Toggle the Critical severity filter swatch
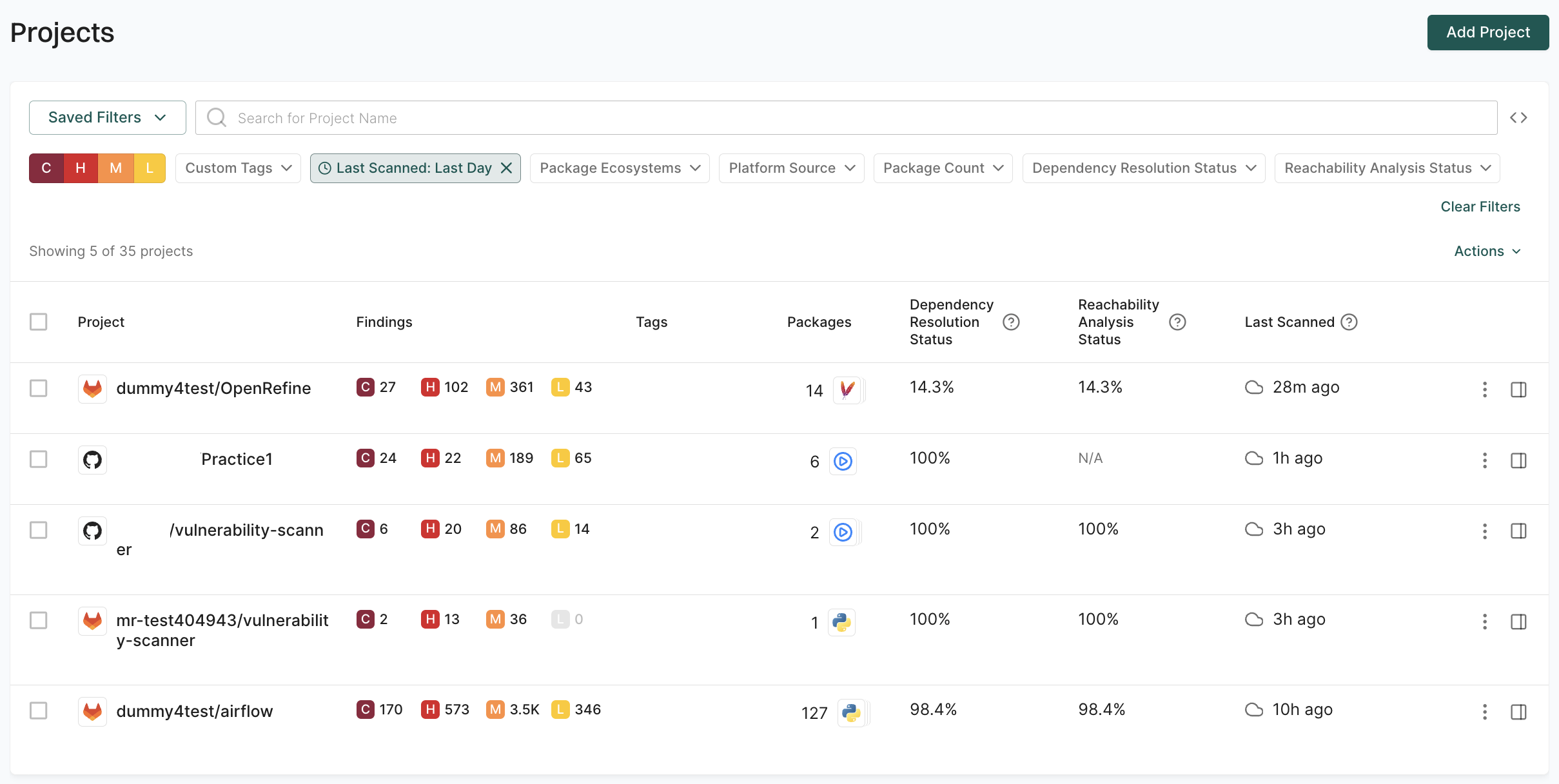The height and width of the screenshot is (784, 1559). pyautogui.click(x=46, y=168)
